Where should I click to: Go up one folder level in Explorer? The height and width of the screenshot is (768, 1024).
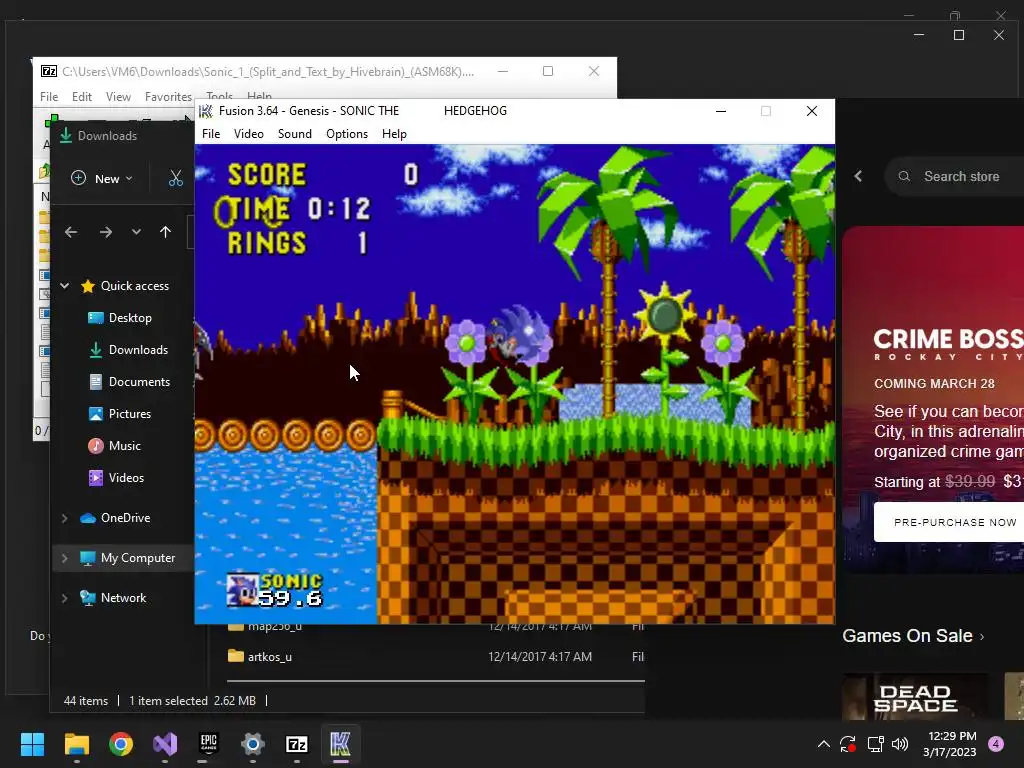click(x=165, y=232)
